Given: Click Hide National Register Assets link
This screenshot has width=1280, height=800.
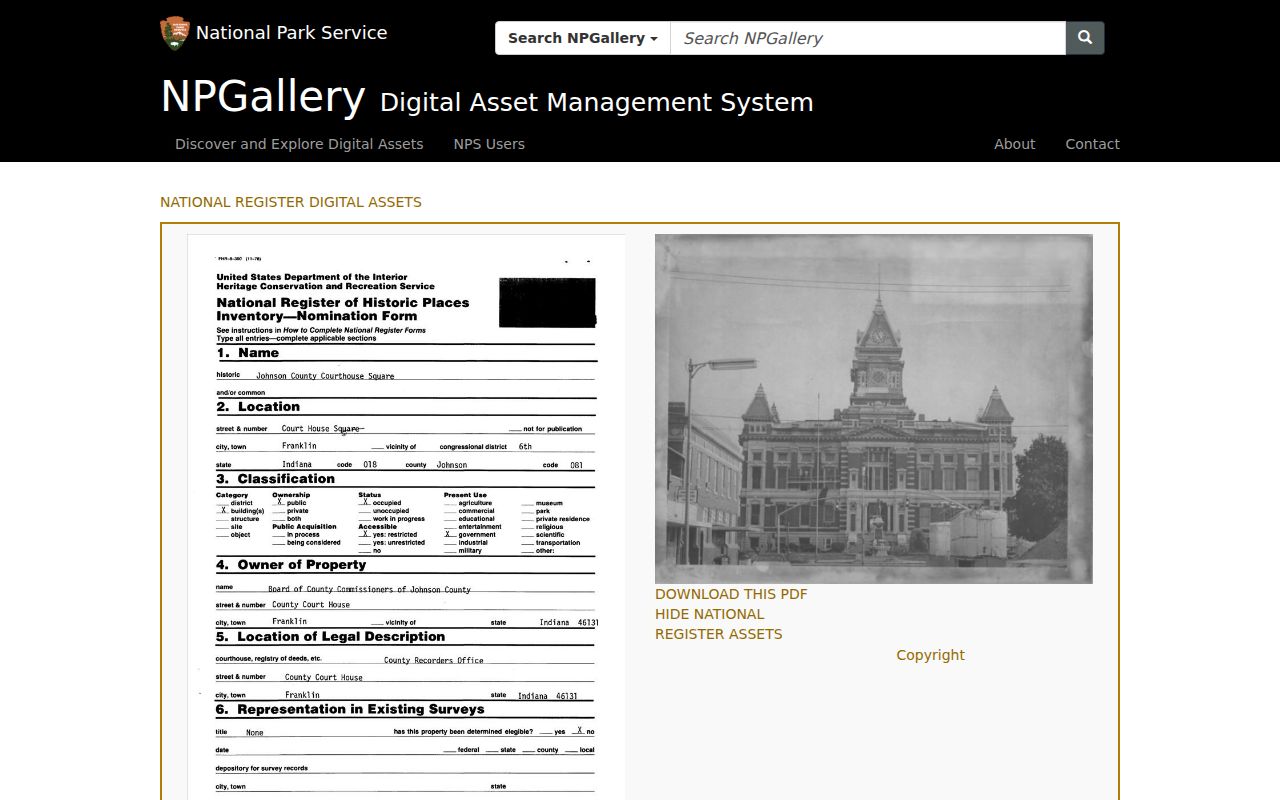Looking at the screenshot, I should pyautogui.click(x=719, y=624).
